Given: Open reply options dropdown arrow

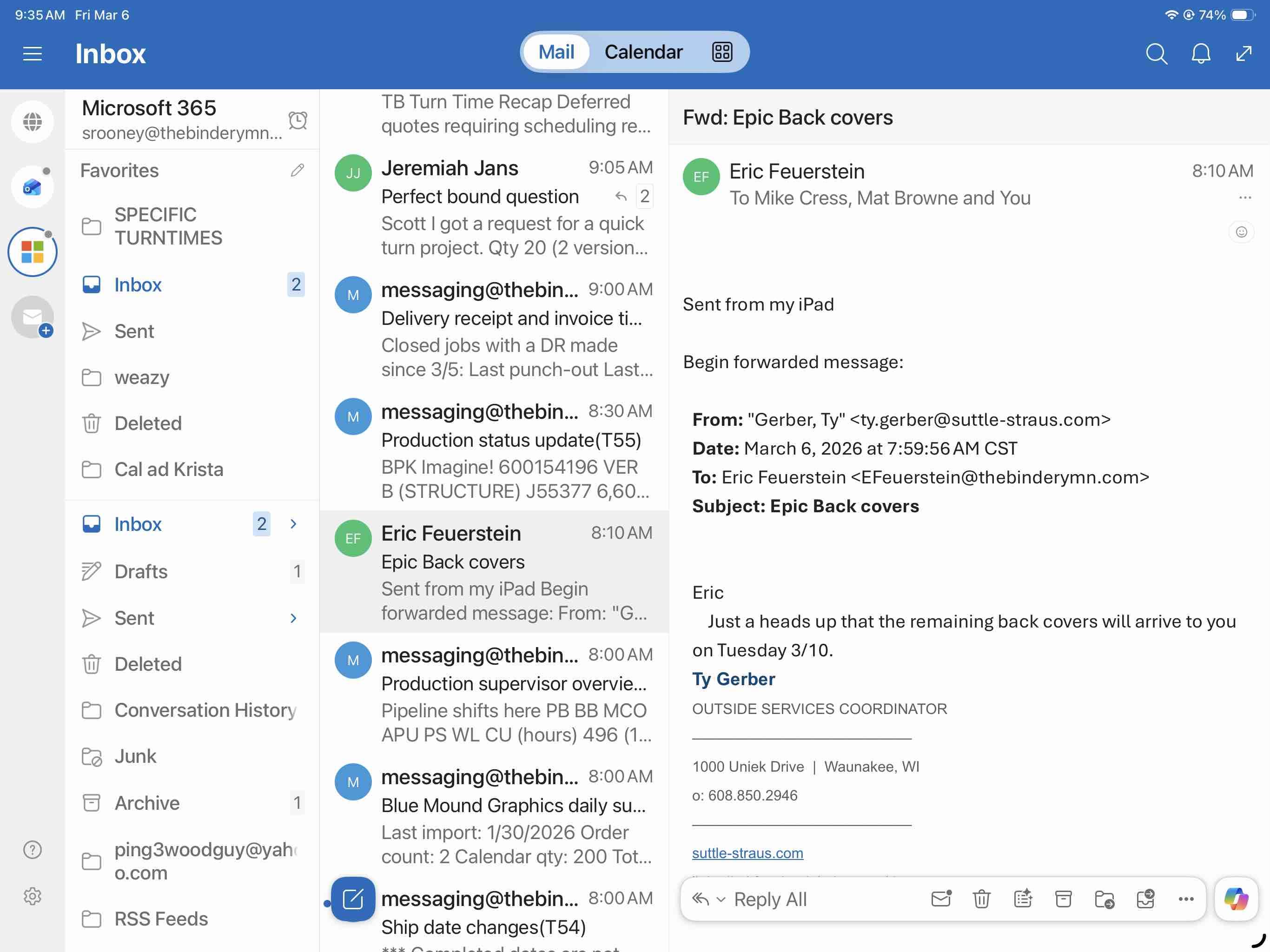Looking at the screenshot, I should pos(721,899).
